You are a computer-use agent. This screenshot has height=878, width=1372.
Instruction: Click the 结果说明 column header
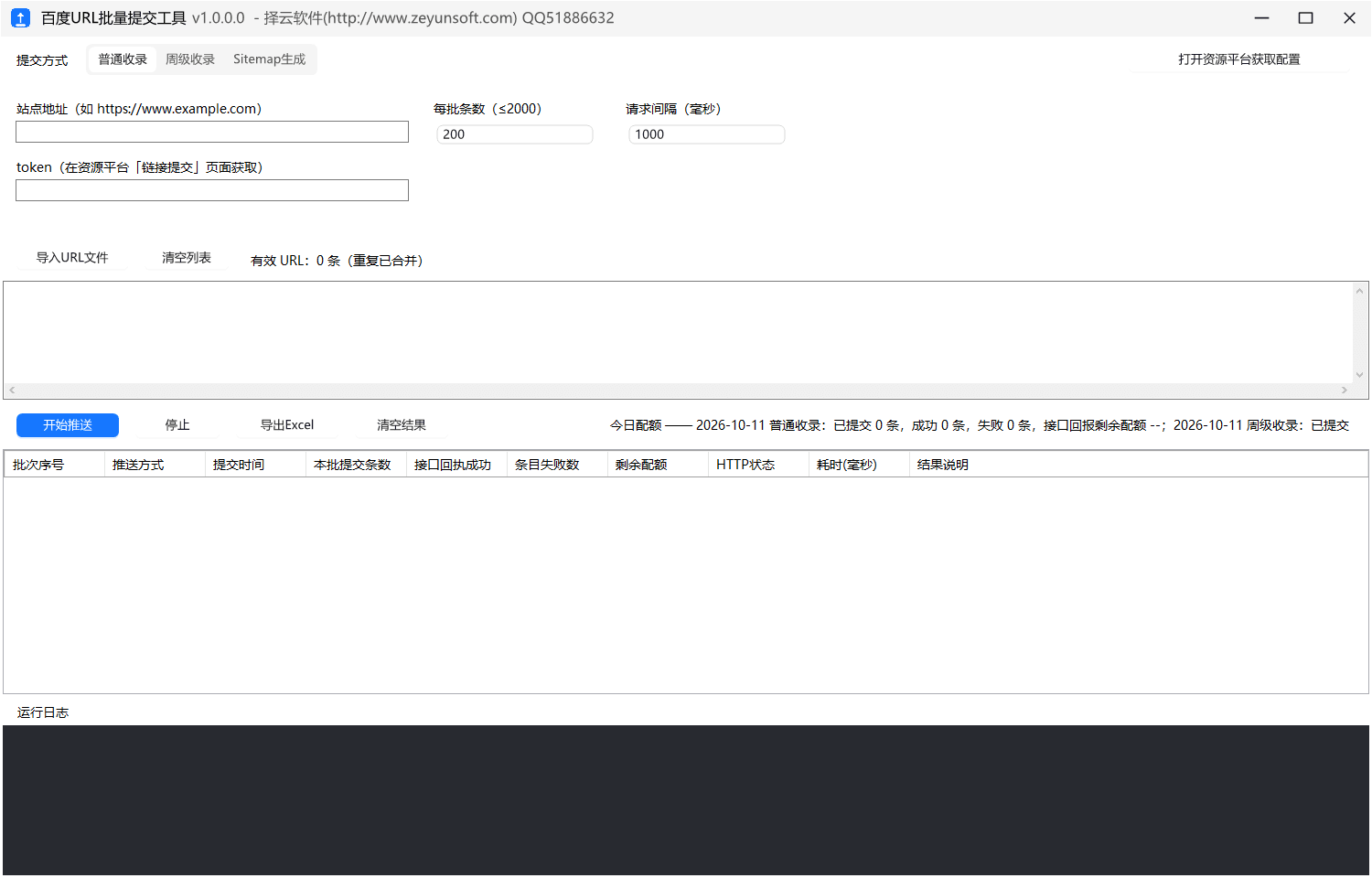pyautogui.click(x=1139, y=465)
